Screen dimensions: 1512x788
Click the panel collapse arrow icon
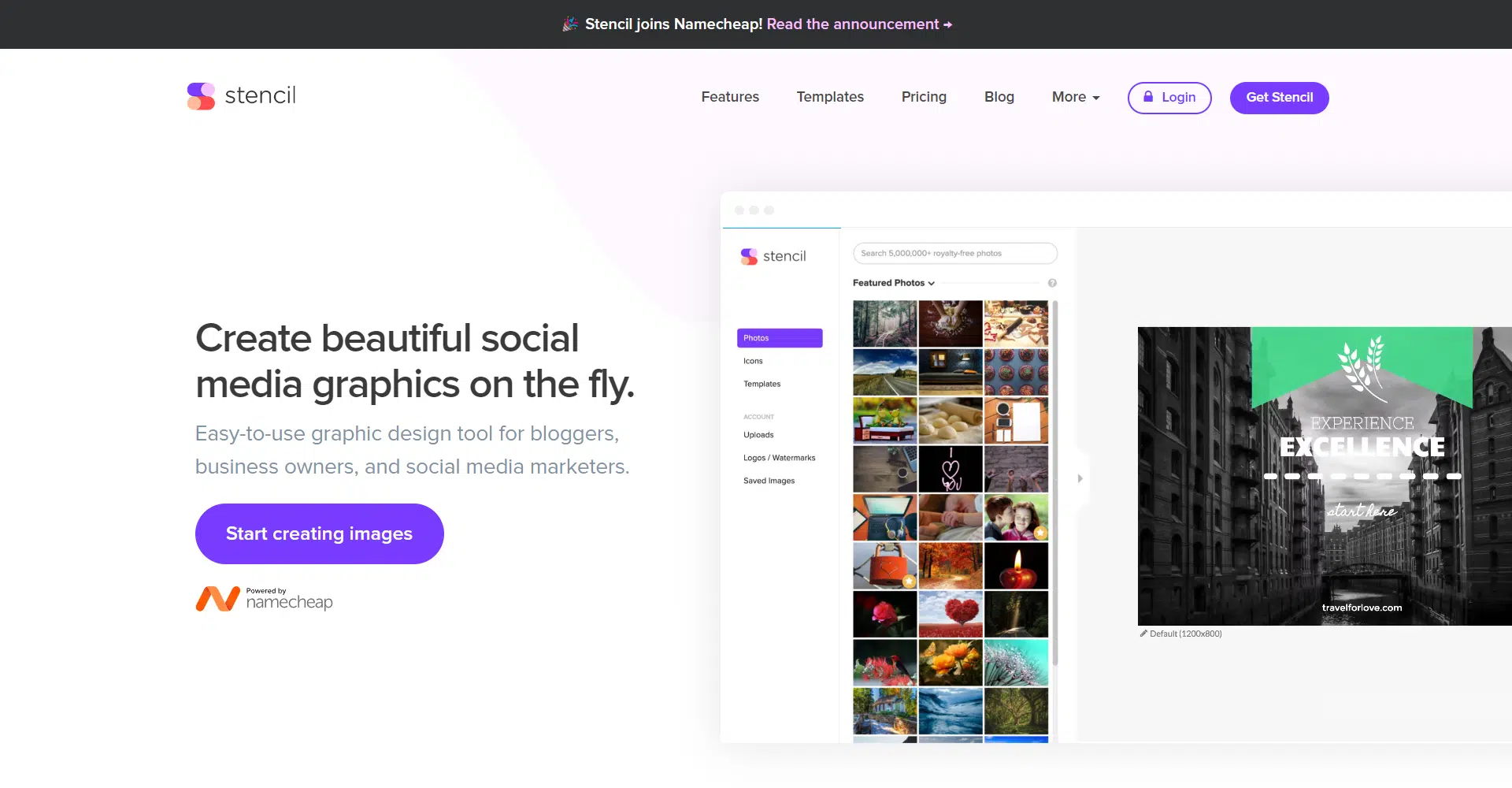1080,478
